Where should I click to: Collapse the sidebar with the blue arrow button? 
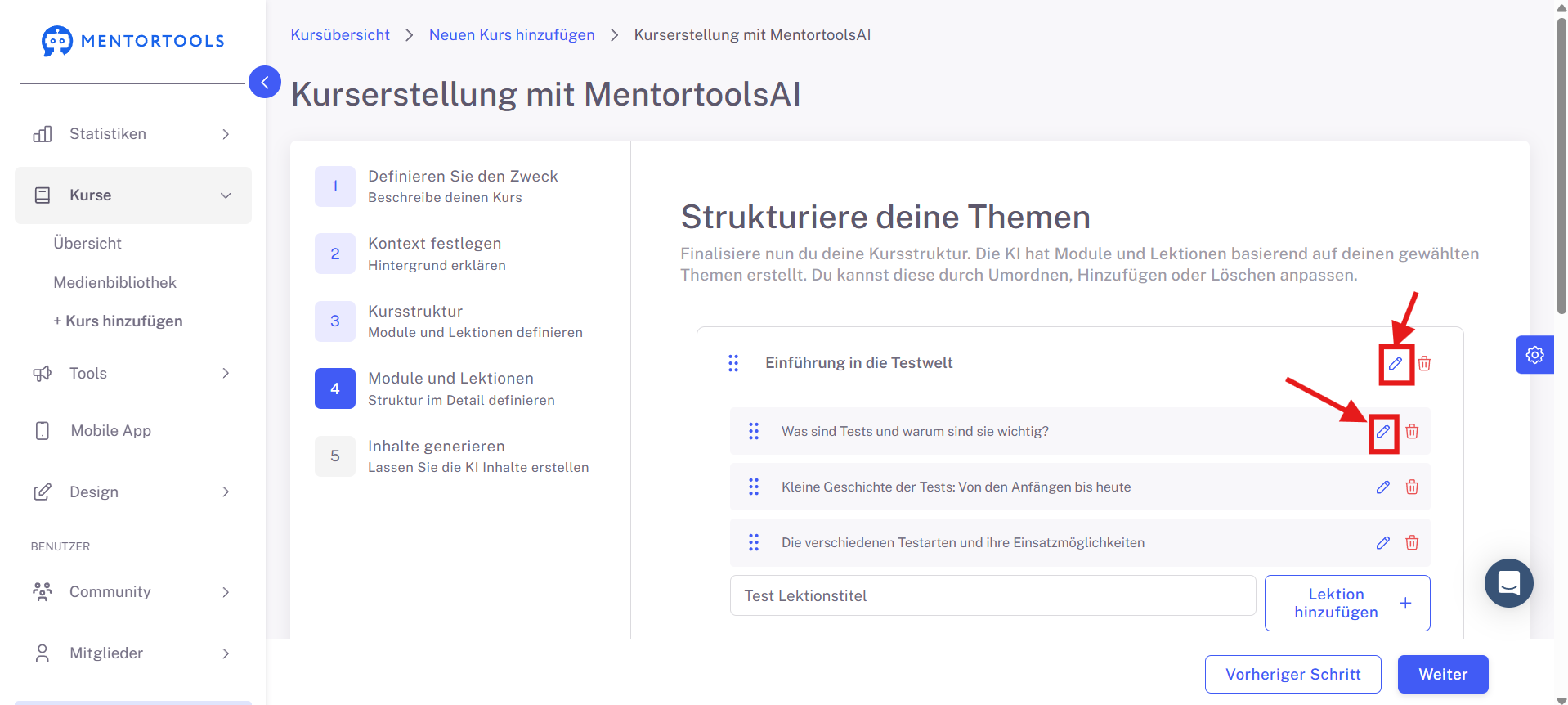(265, 82)
